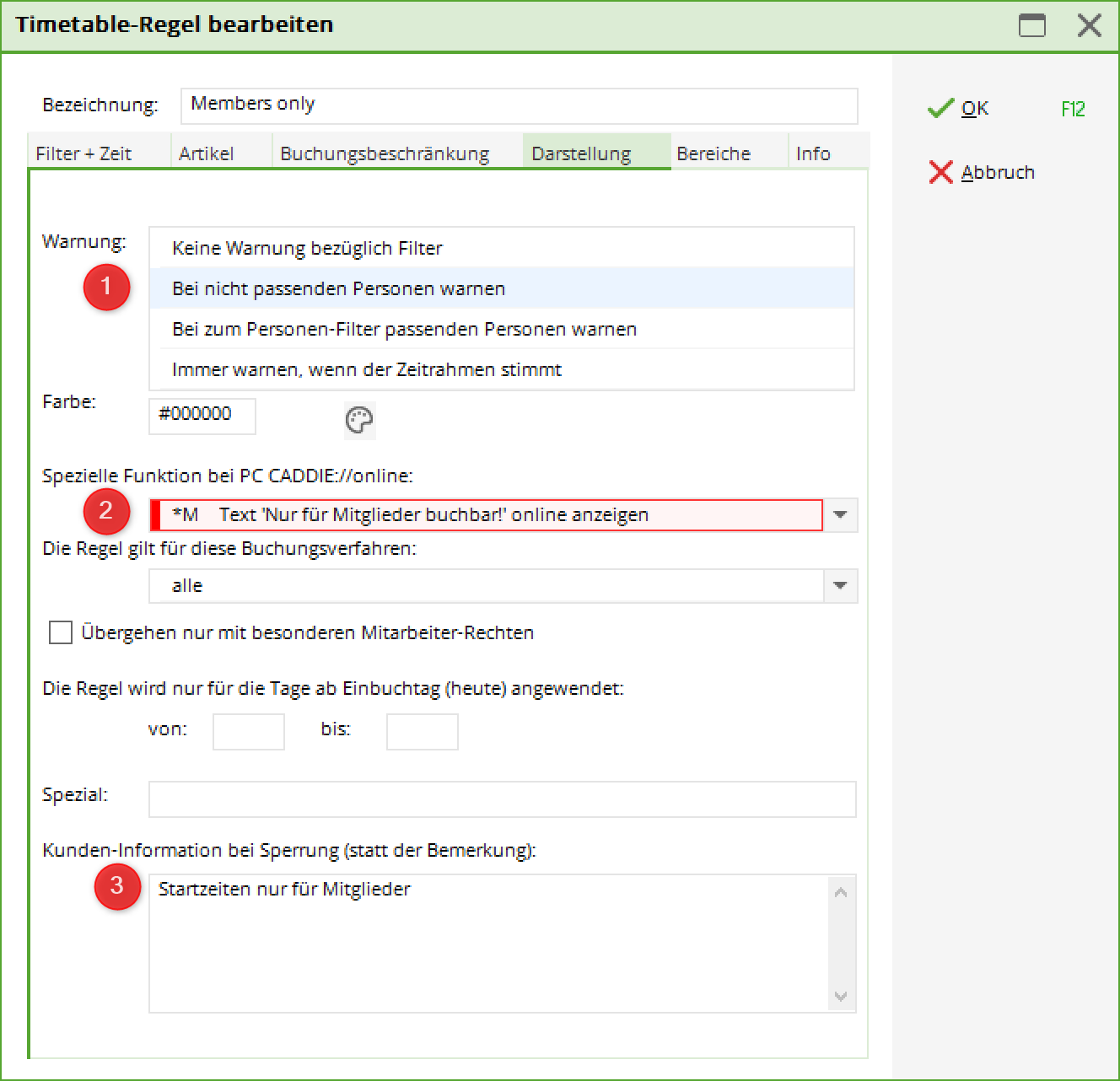Screen dimensions: 1120x1081
Task: Click the red Abbruch X icon
Action: click(x=940, y=172)
